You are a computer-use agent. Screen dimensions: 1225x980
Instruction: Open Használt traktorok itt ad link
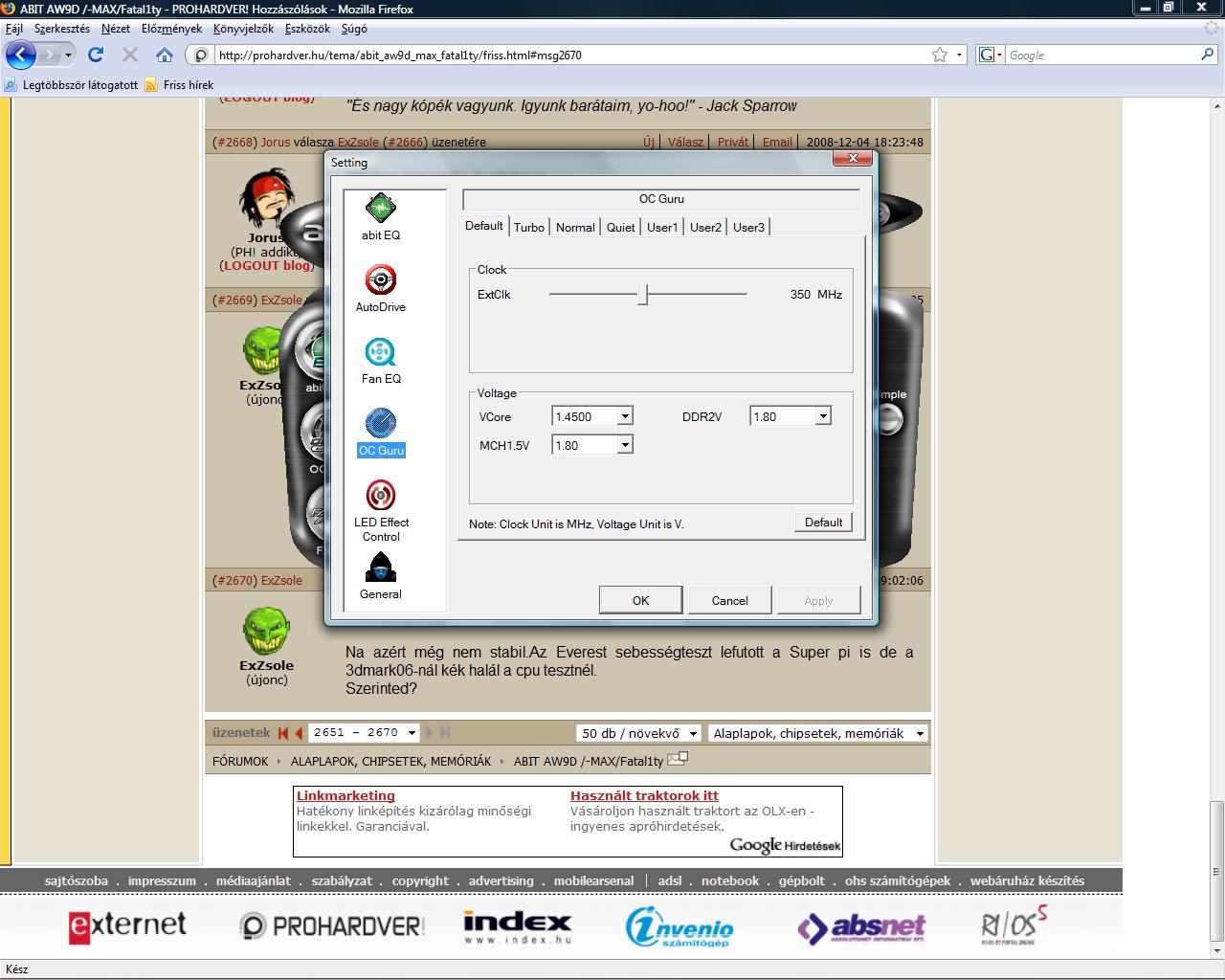(x=644, y=795)
